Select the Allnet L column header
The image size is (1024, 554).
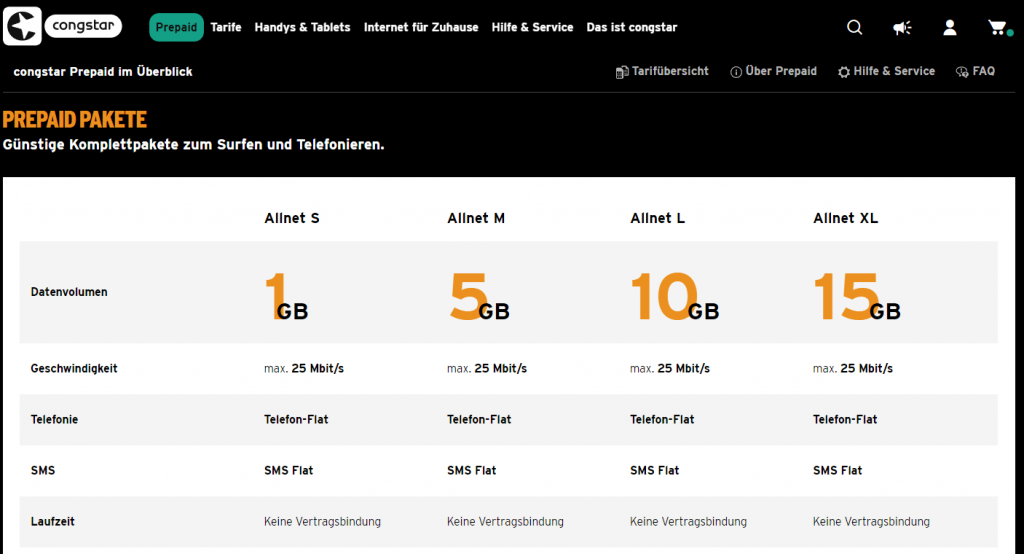[x=658, y=218]
